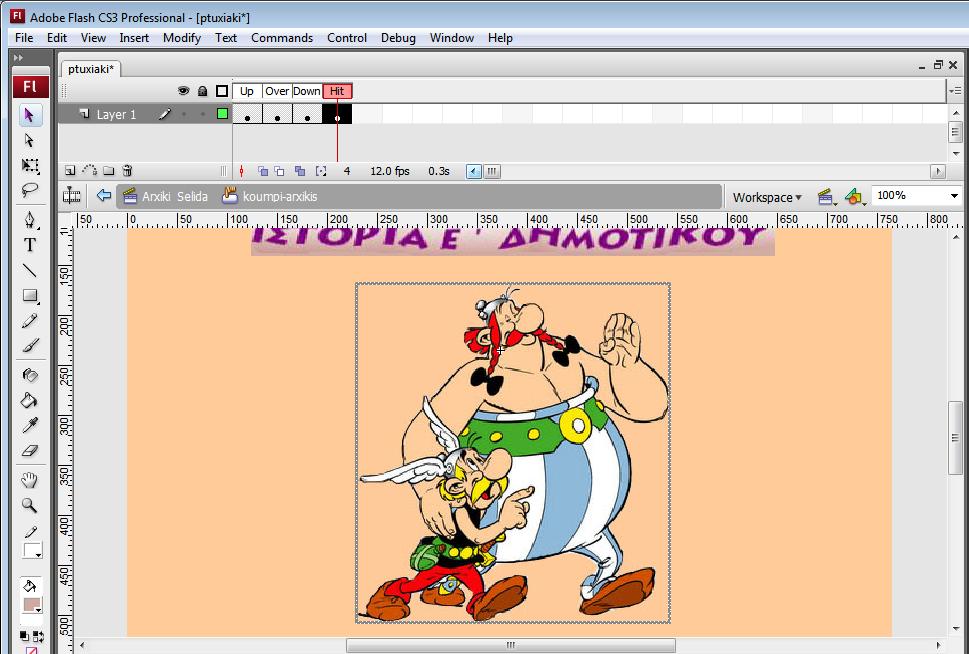Viewport: 969px width, 654px height.
Task: Toggle Edit Multiple Frames button
Action: pyautogui.click(x=300, y=171)
